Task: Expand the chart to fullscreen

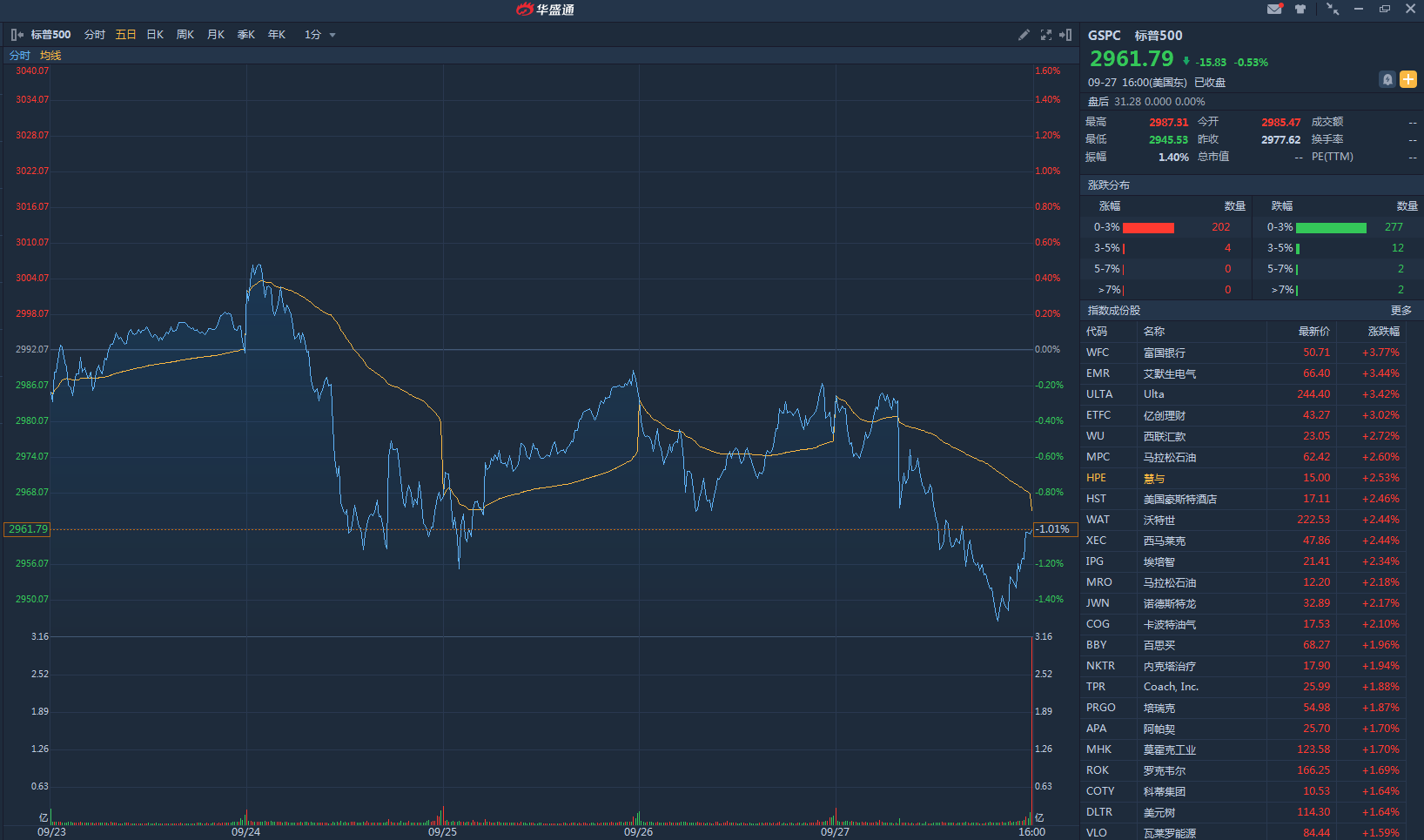Action: (x=1045, y=35)
